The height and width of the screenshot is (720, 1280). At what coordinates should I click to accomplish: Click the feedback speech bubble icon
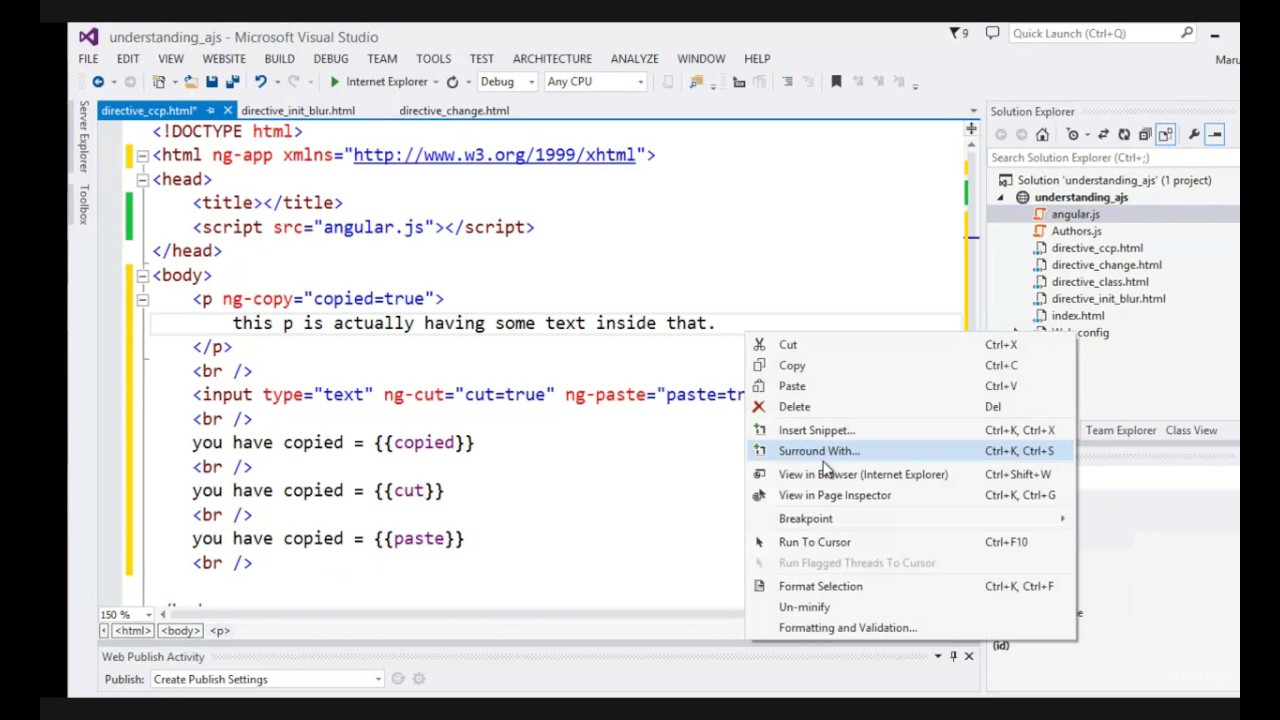coord(992,33)
